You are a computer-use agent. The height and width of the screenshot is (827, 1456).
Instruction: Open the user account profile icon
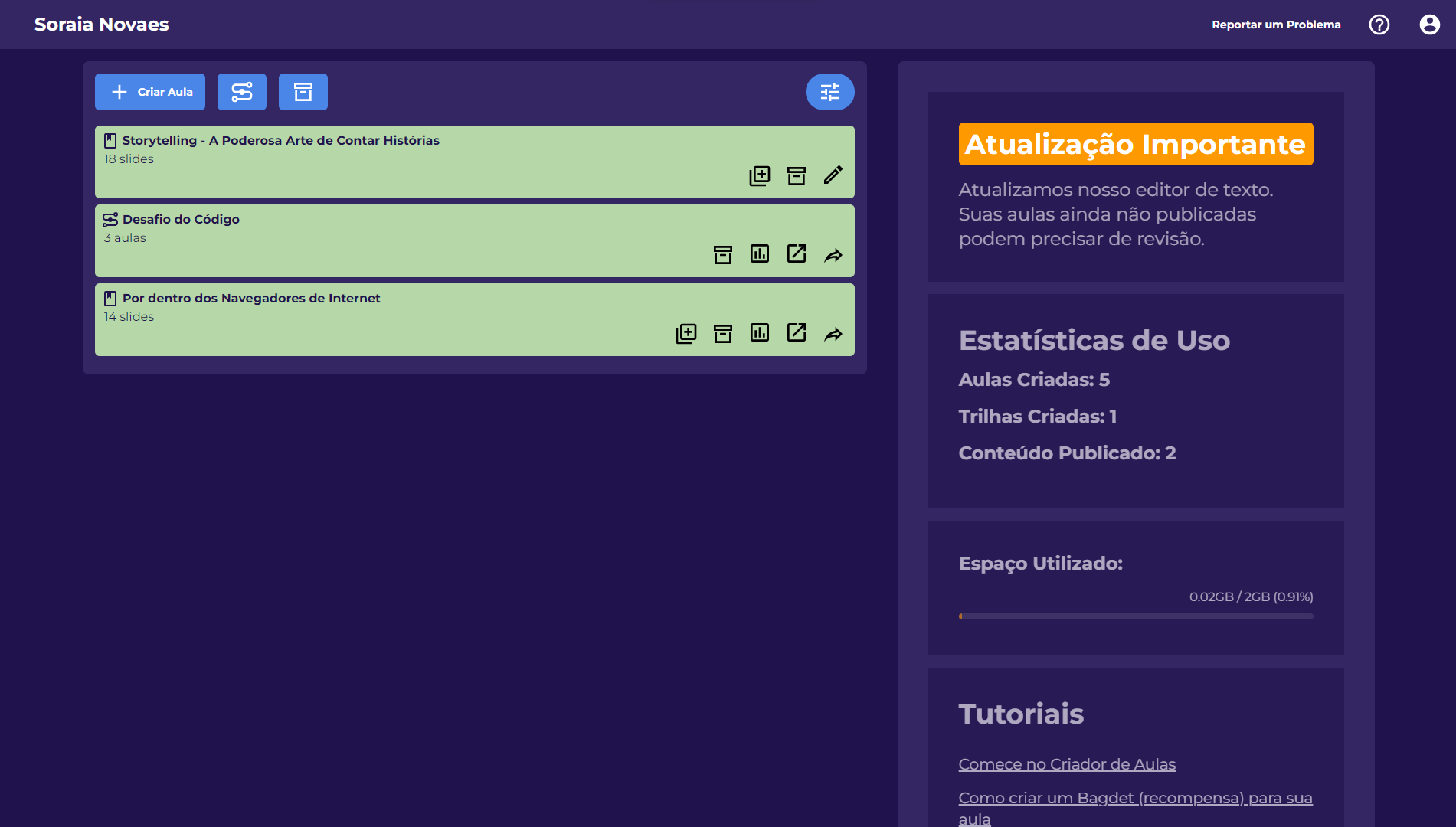1429,25
